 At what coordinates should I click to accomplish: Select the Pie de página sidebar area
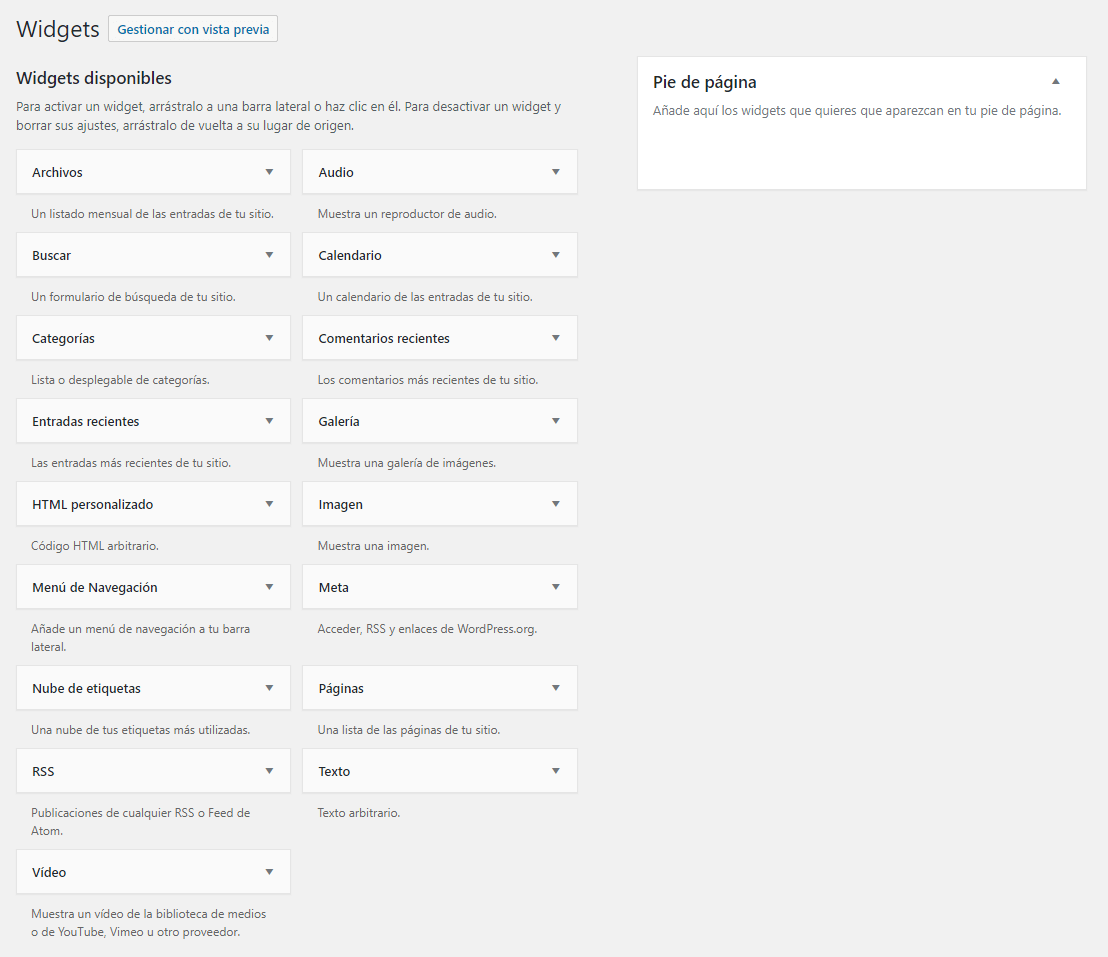862,123
